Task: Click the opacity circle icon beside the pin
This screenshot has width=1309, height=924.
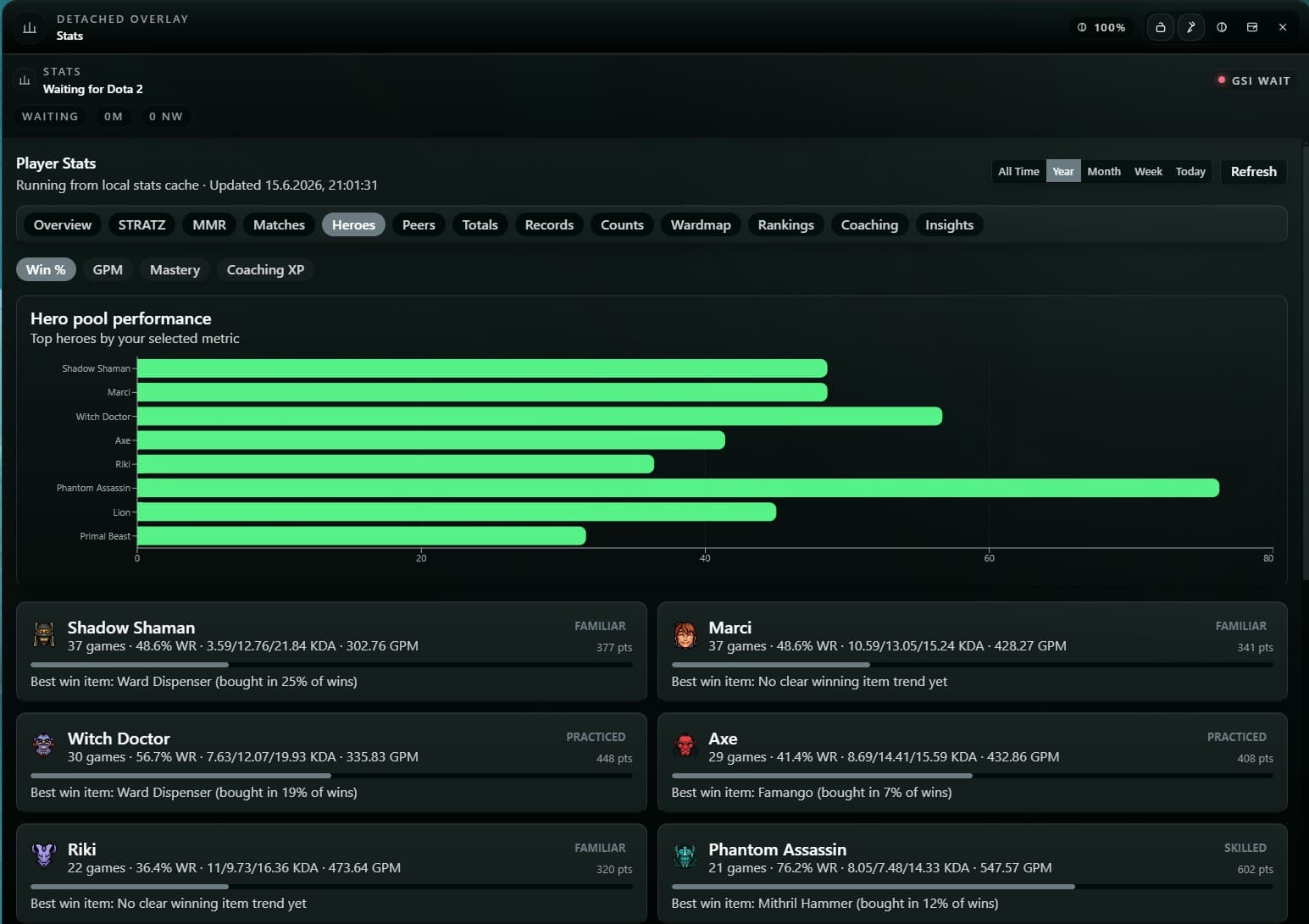Action: point(1222,27)
